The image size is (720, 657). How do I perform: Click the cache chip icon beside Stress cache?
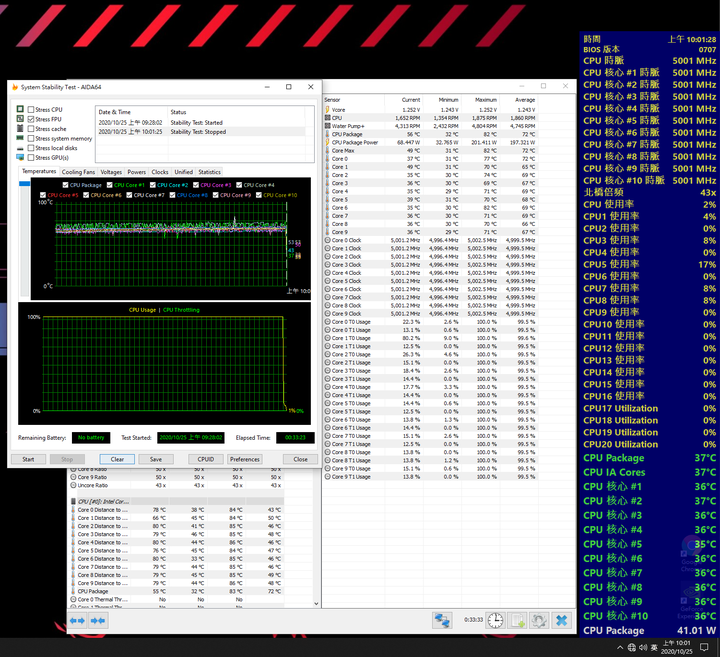[x=20, y=128]
